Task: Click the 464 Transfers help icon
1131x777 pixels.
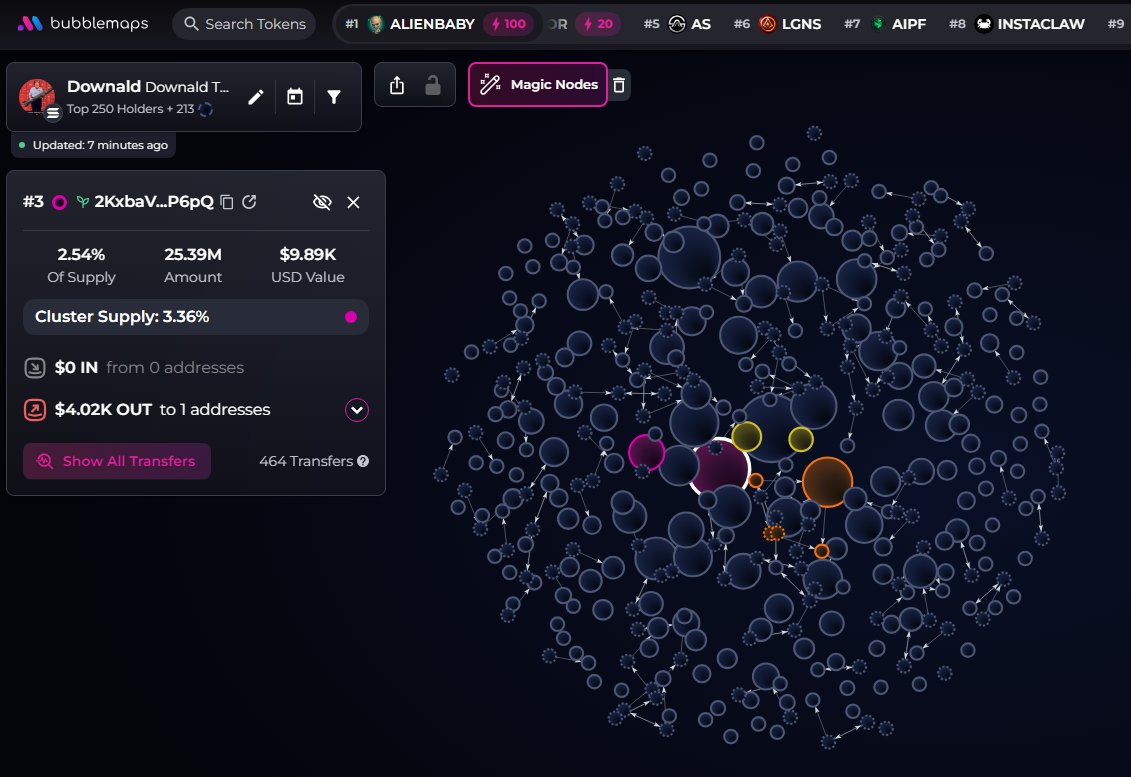Action: pyautogui.click(x=363, y=461)
